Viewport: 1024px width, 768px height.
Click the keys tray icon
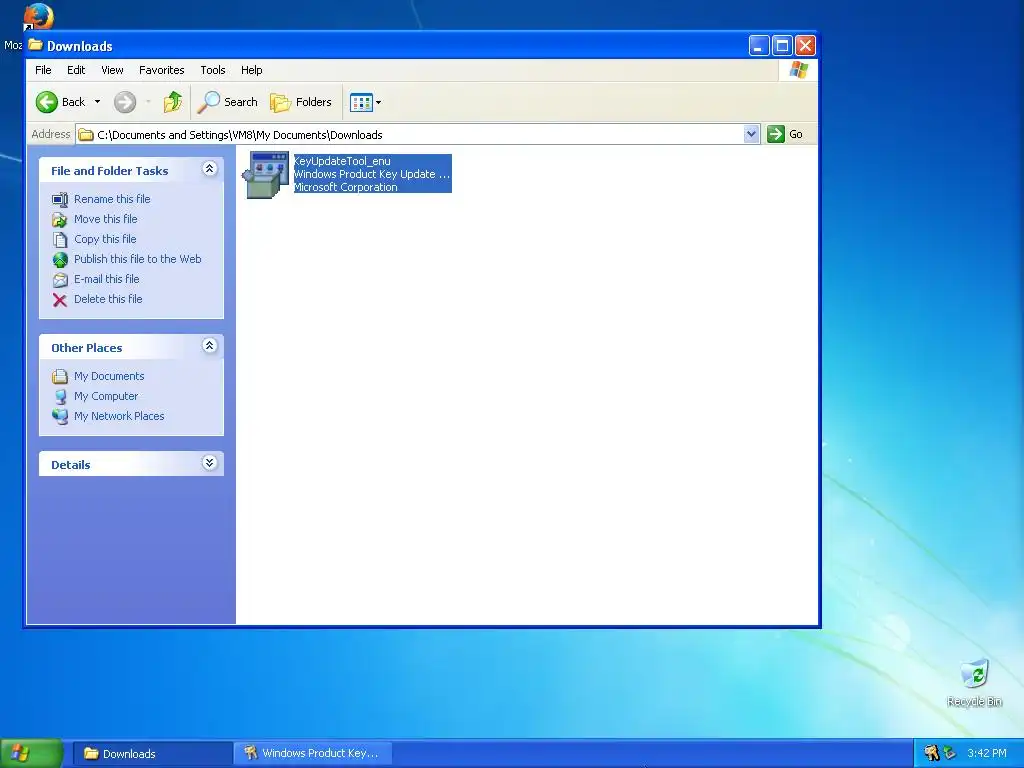tap(931, 753)
